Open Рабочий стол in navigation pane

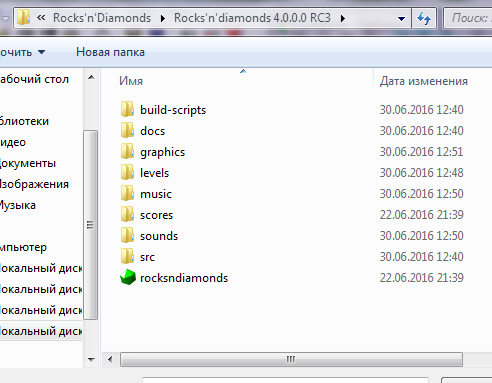click(34, 79)
